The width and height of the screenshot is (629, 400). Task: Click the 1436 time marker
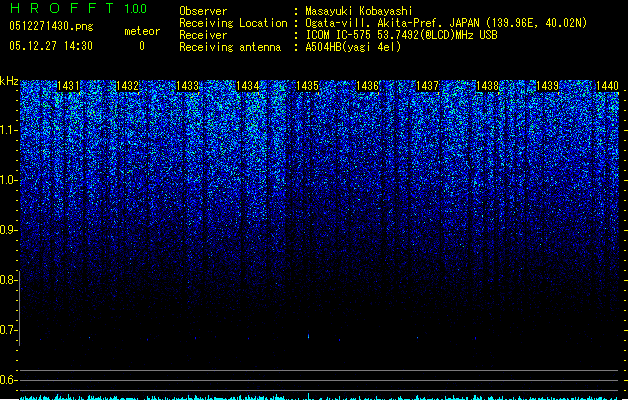tap(367, 86)
